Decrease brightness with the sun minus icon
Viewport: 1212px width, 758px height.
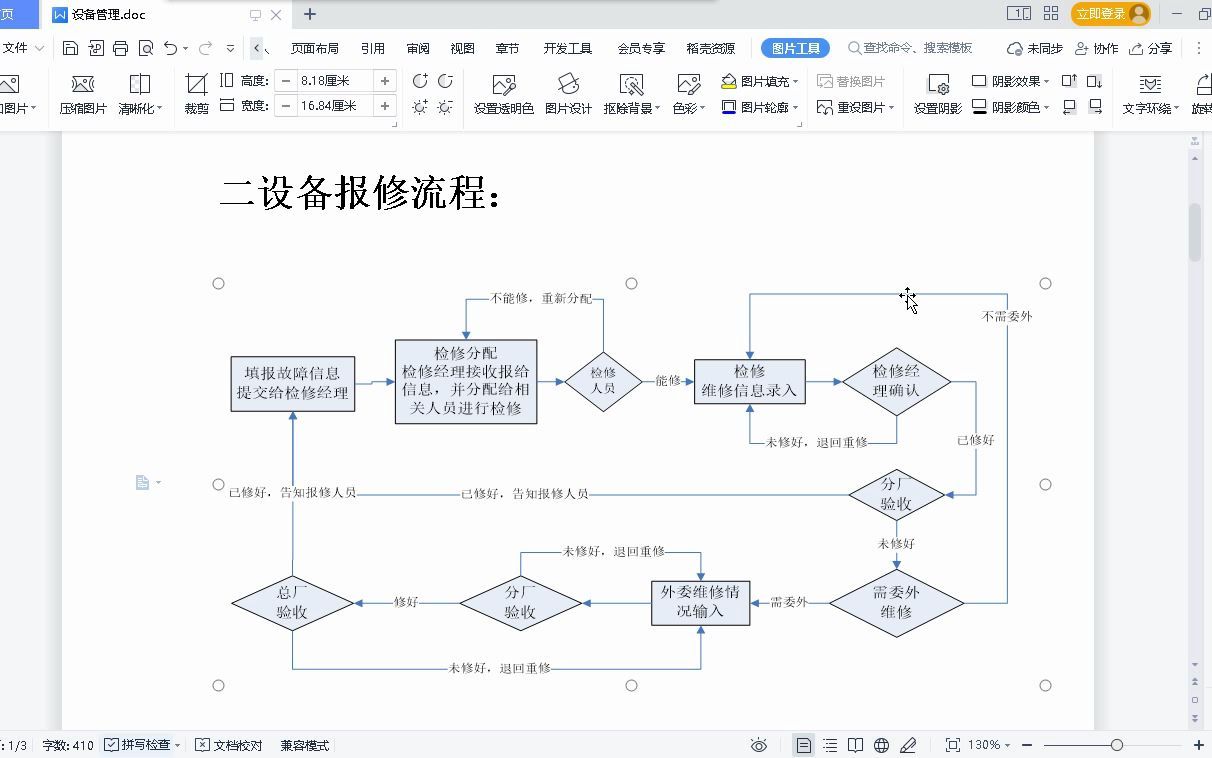click(445, 106)
